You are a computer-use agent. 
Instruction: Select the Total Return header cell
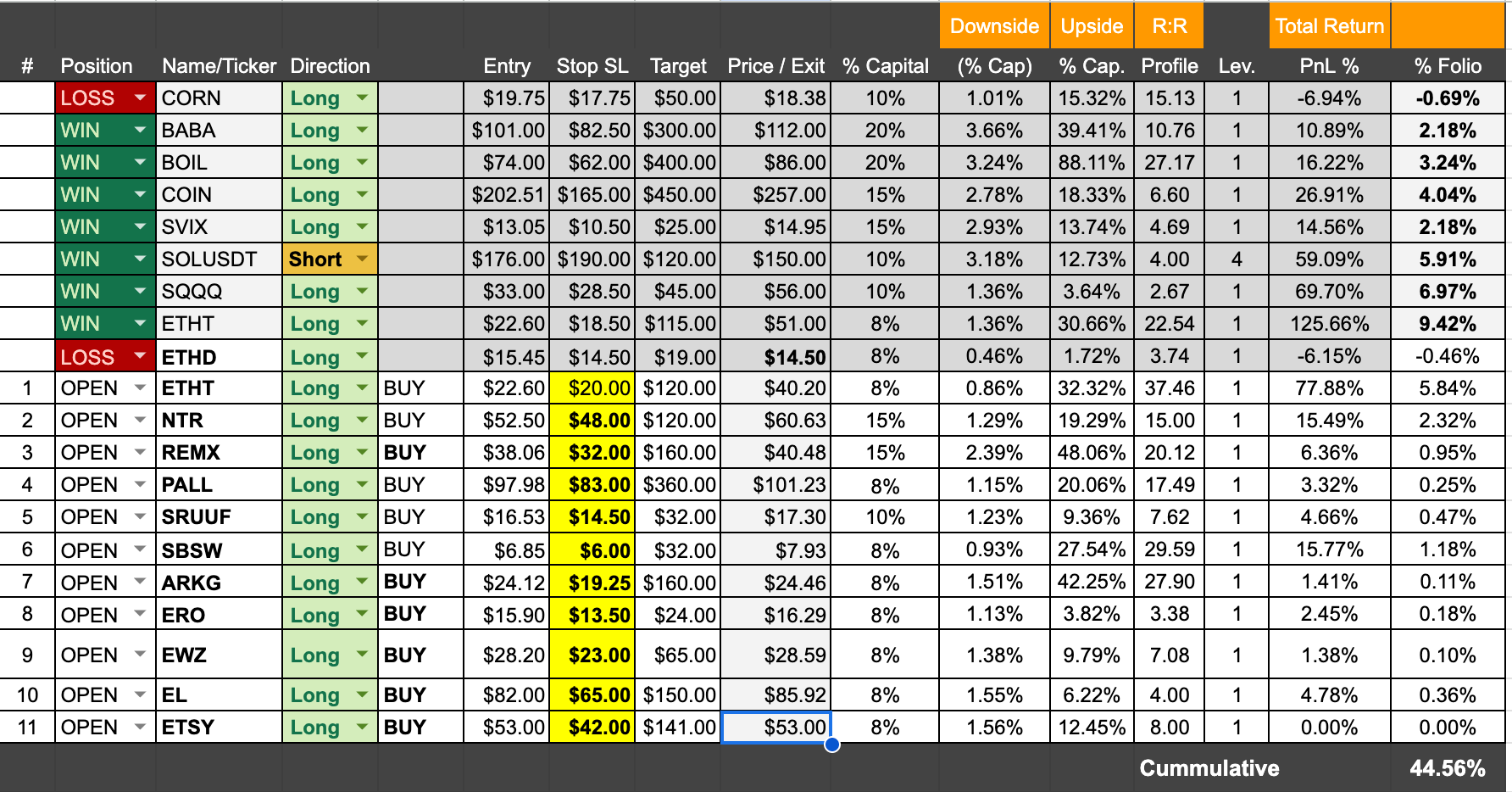[1330, 26]
